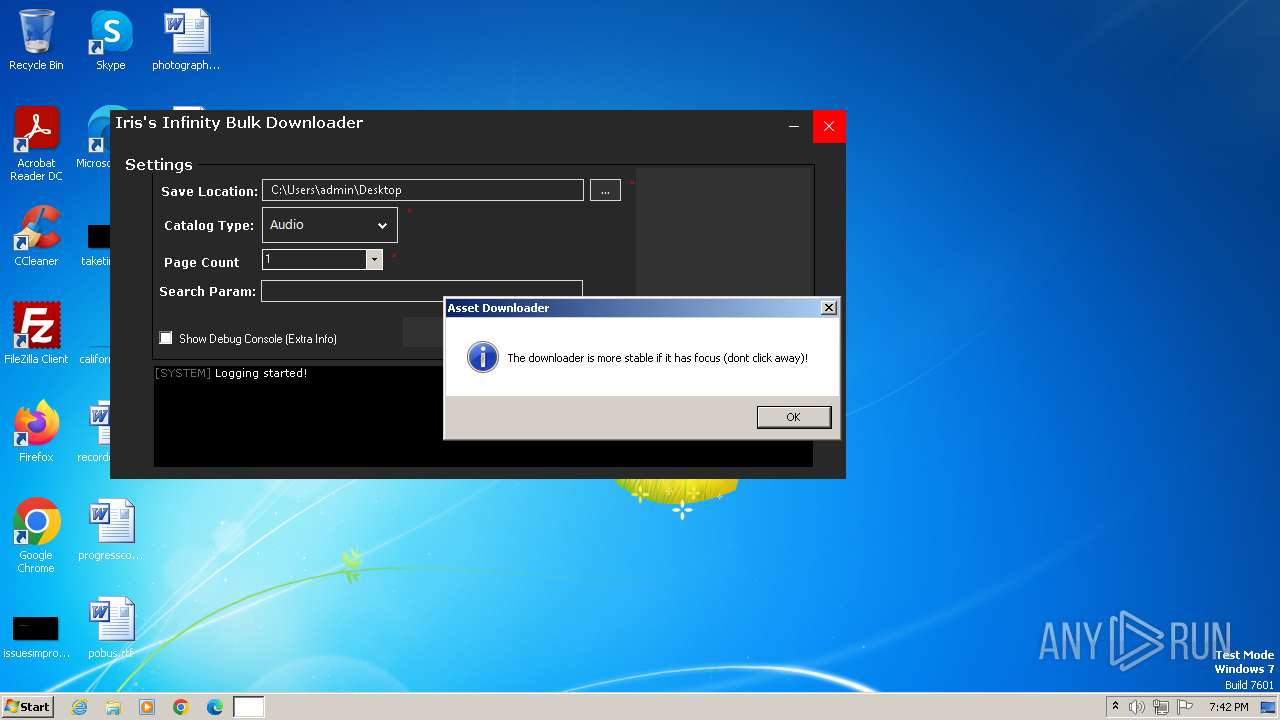Image resolution: width=1280 pixels, height=720 pixels.
Task: Close Iris's Infinity Bulk Downloader with red X
Action: (x=829, y=126)
